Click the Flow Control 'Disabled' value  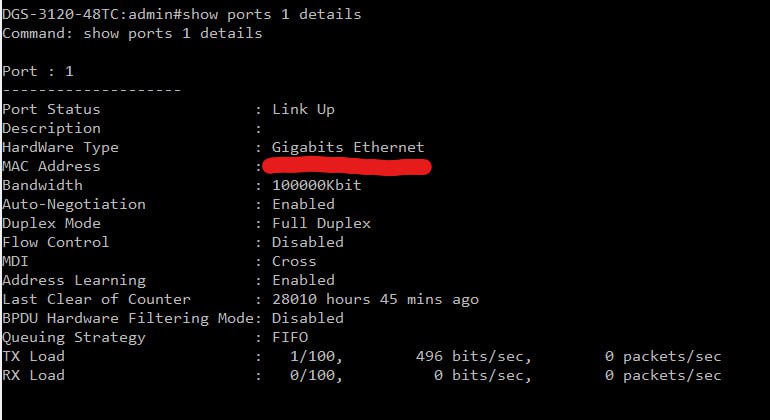pos(308,242)
